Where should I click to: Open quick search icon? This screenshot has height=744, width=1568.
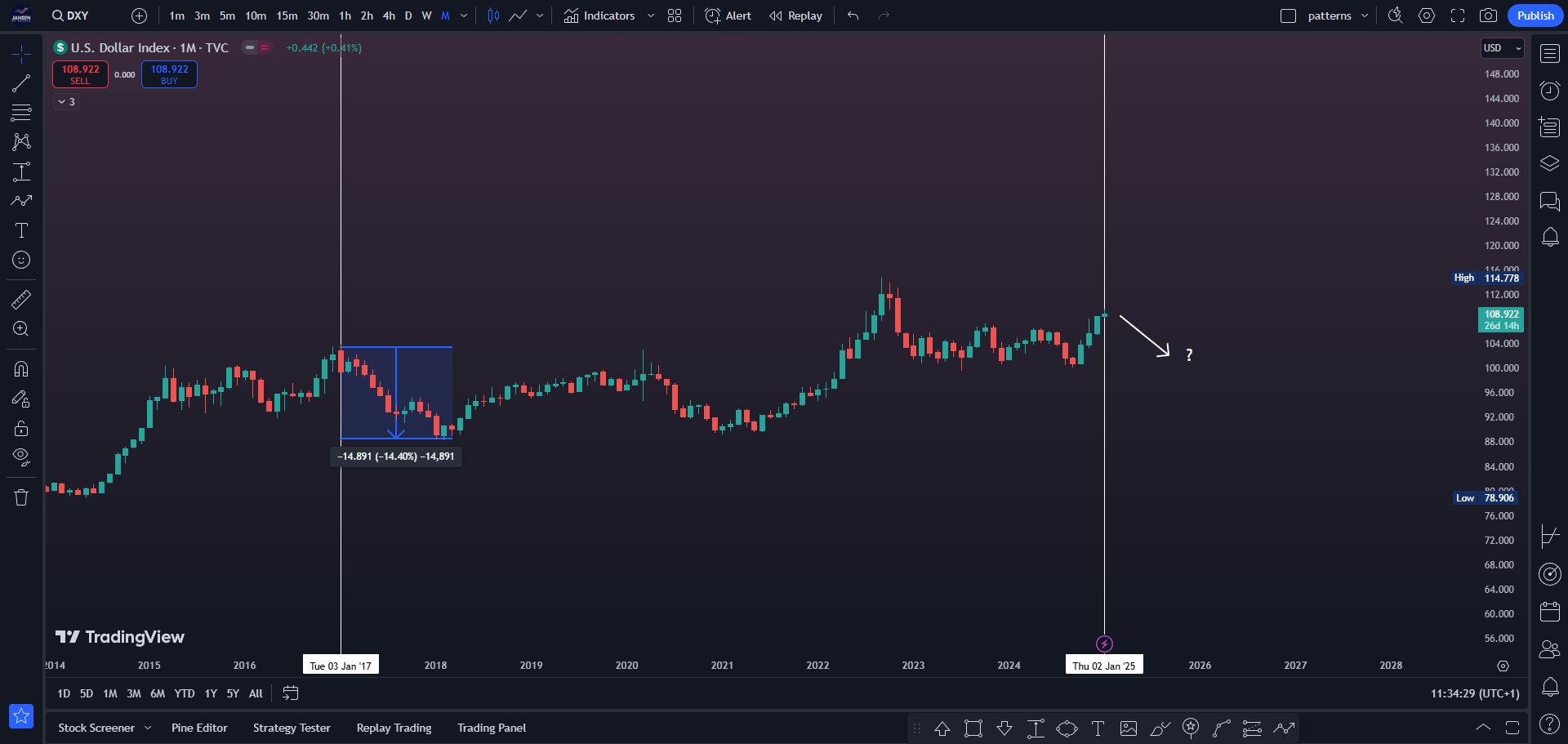click(1396, 16)
